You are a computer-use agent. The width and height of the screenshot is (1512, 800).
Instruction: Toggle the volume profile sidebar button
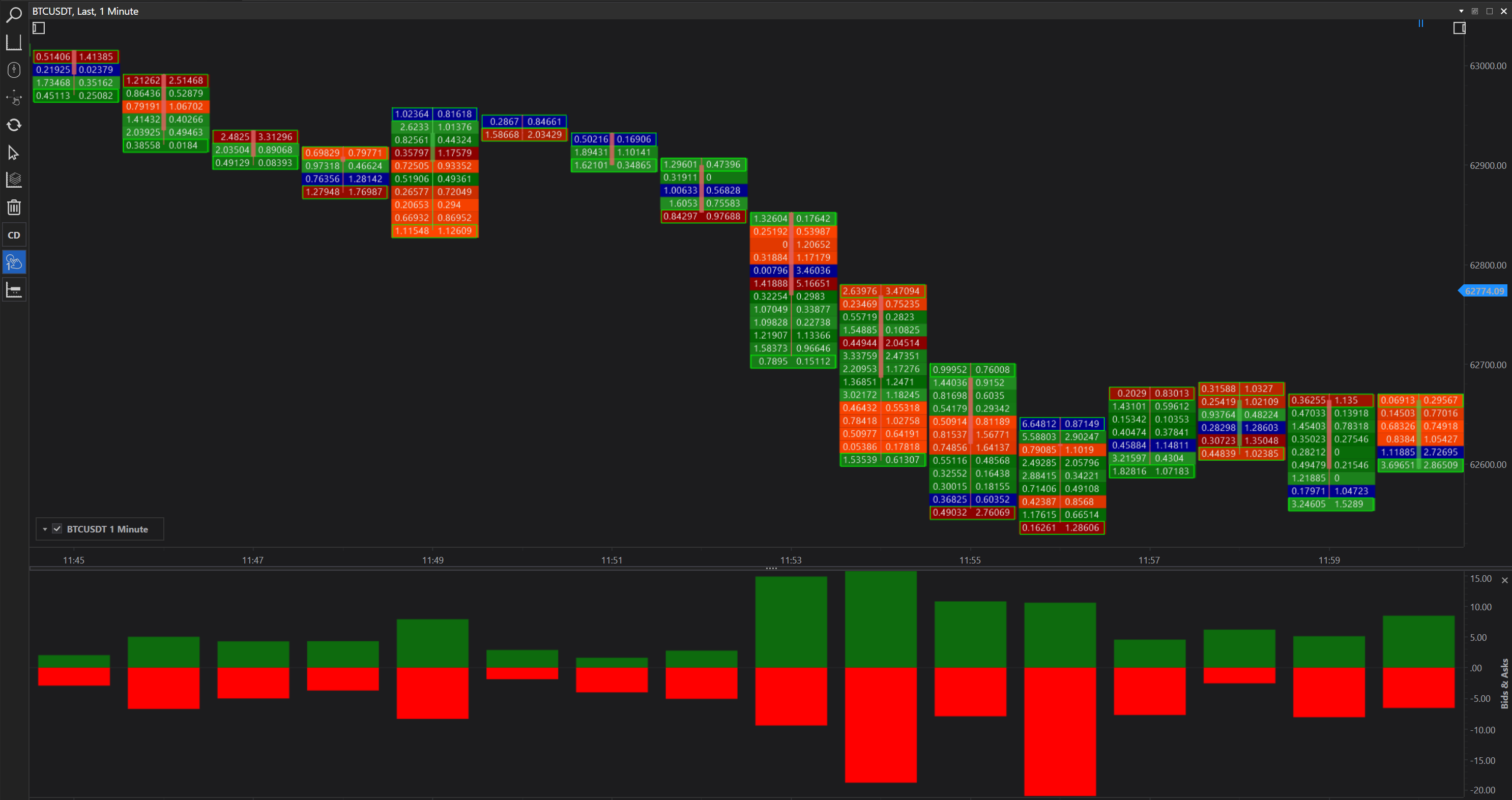click(14, 290)
